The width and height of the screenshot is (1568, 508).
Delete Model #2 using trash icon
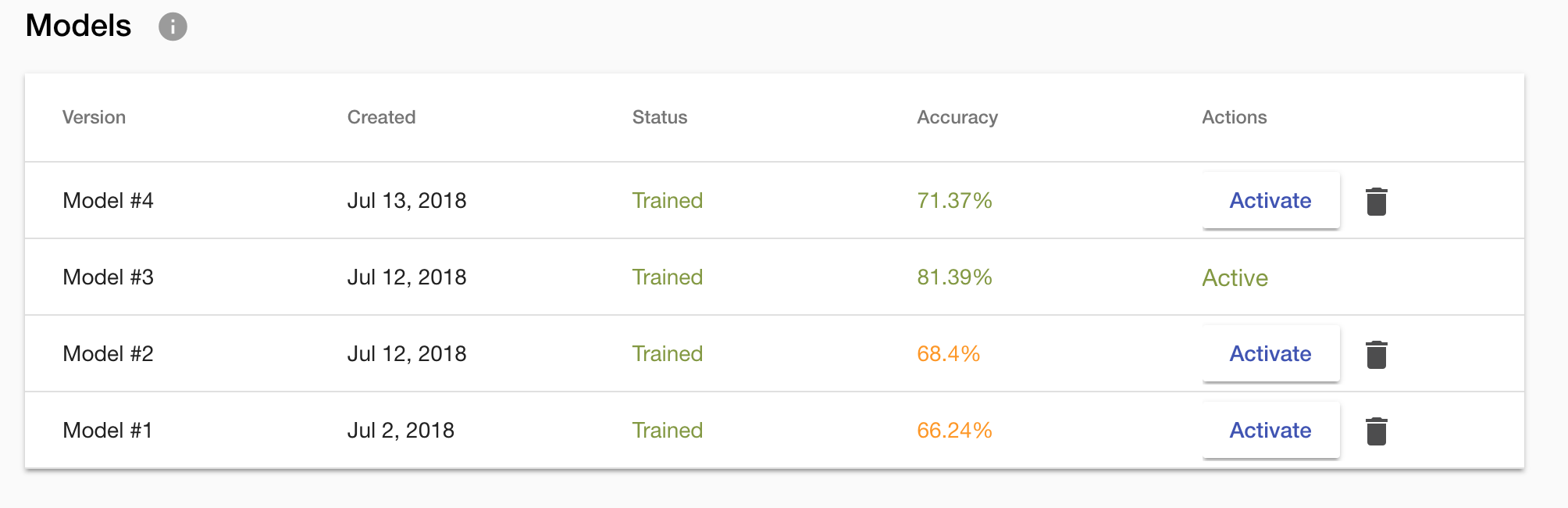click(1376, 354)
